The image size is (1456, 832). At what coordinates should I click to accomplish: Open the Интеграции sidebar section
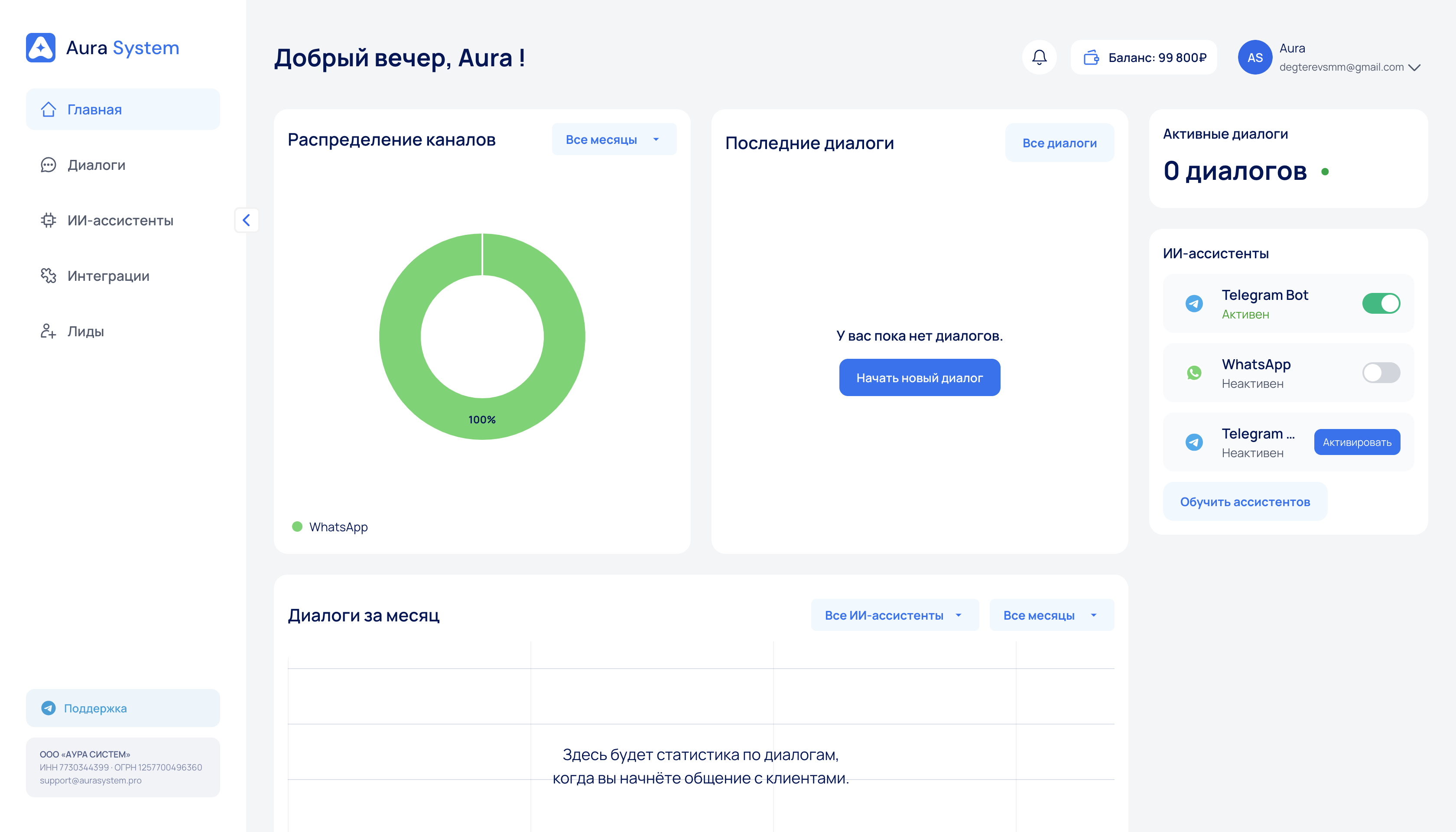pos(108,276)
